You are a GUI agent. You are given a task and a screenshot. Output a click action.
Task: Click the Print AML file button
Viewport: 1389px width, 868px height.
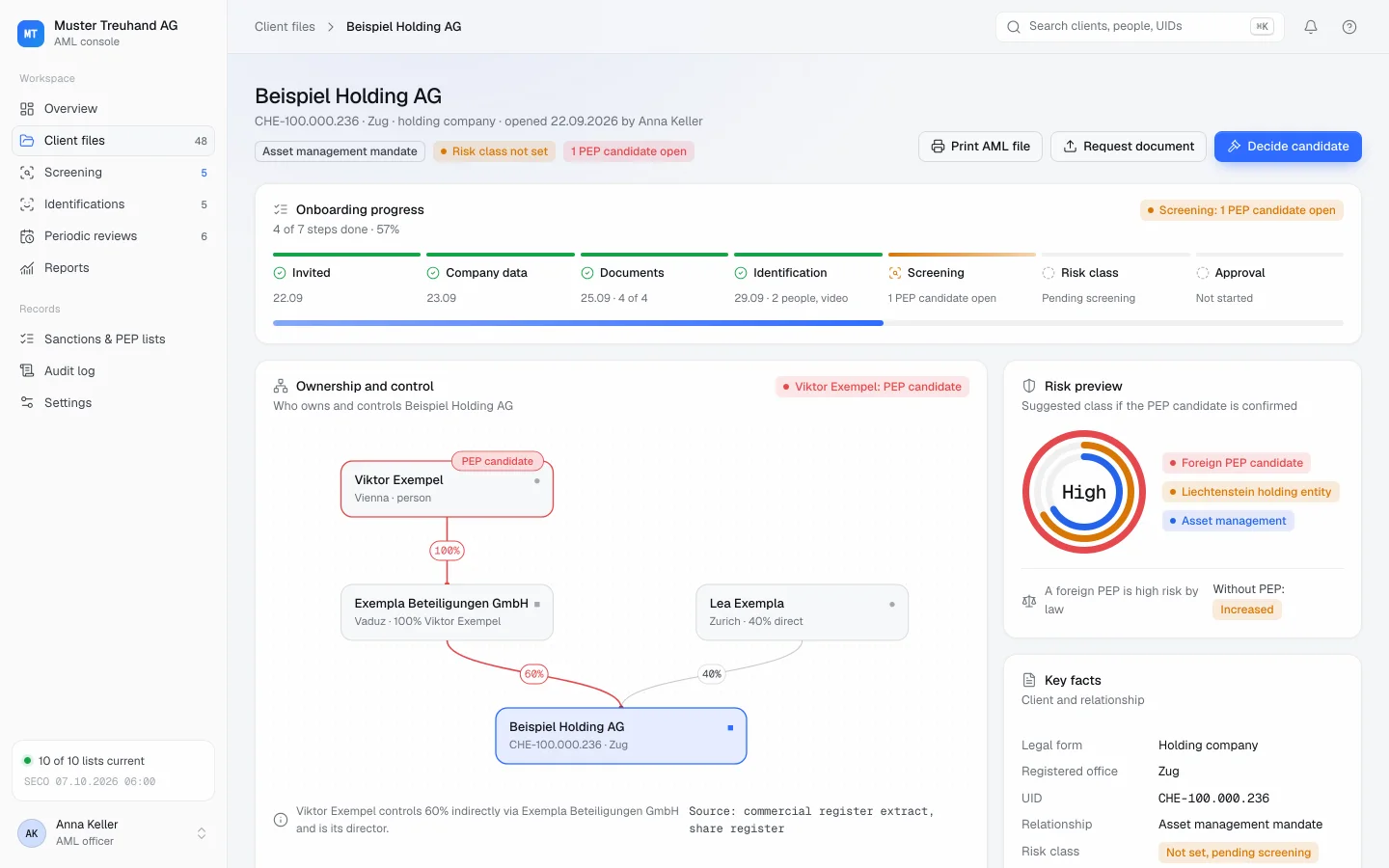click(x=981, y=147)
